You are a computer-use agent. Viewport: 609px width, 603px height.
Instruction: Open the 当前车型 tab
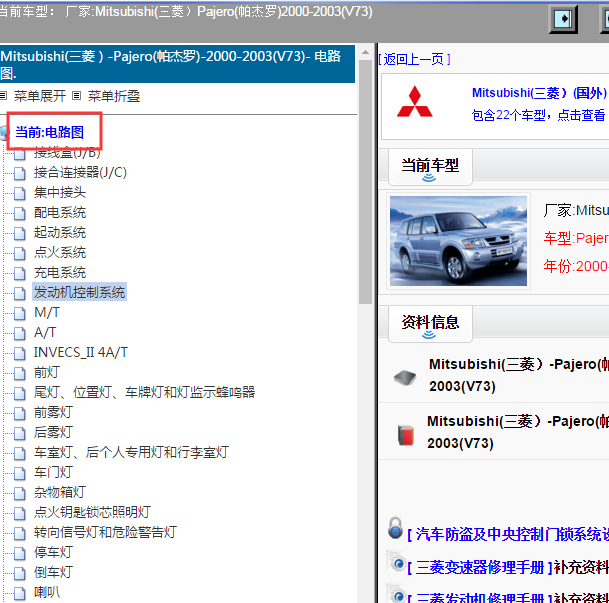click(430, 167)
